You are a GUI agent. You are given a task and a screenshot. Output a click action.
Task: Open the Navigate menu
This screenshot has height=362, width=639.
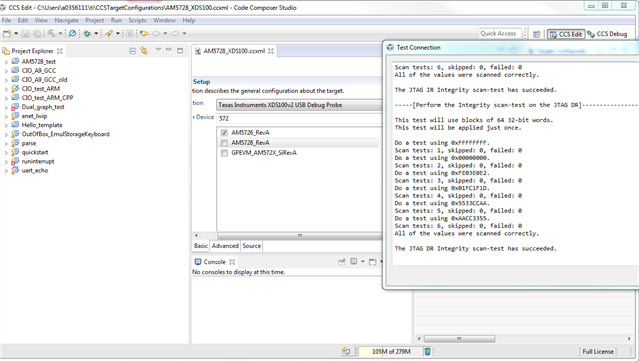click(x=66, y=20)
